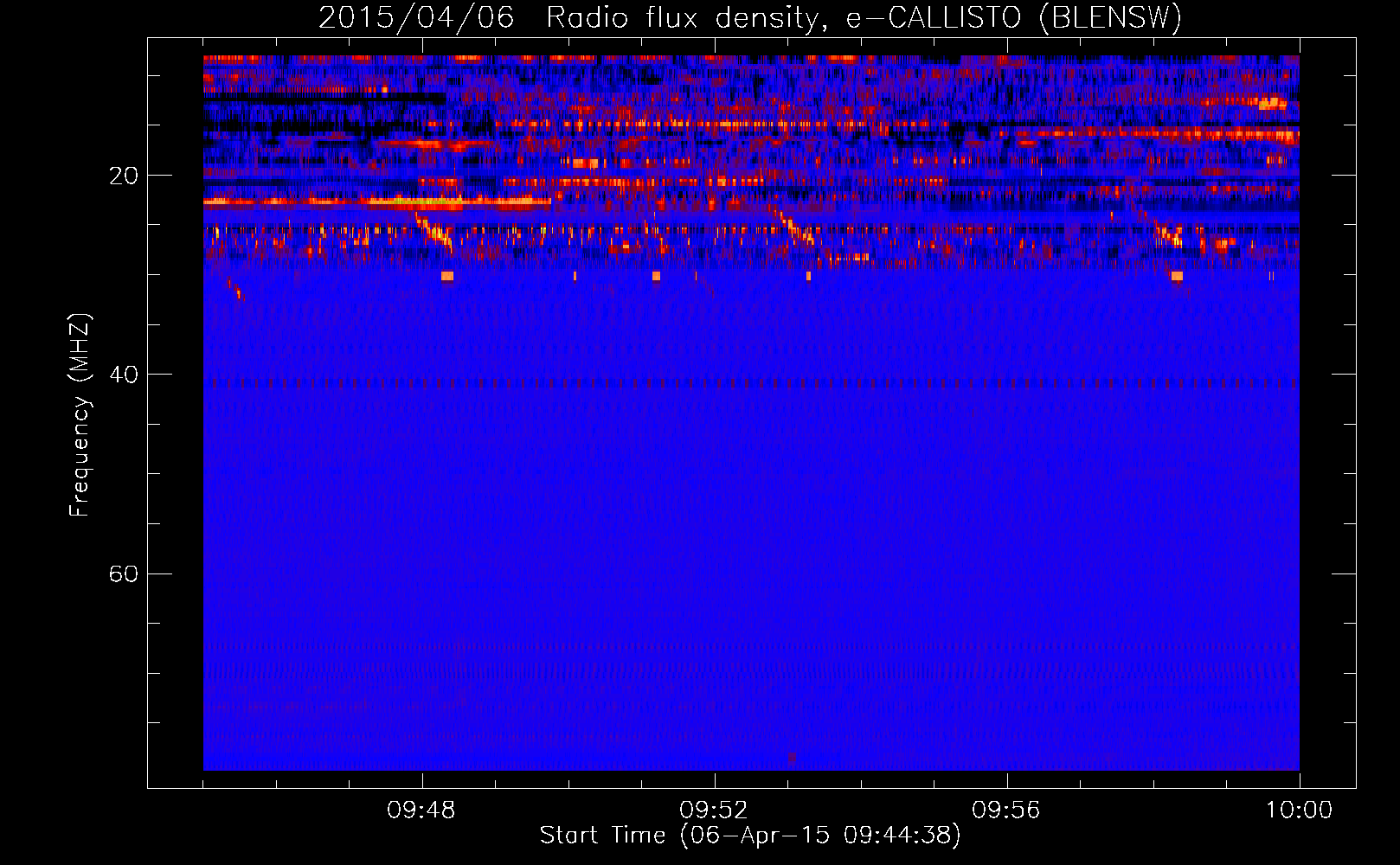Click the 09:52 time tick label
Screen dimensions: 1400x865
click(x=714, y=811)
